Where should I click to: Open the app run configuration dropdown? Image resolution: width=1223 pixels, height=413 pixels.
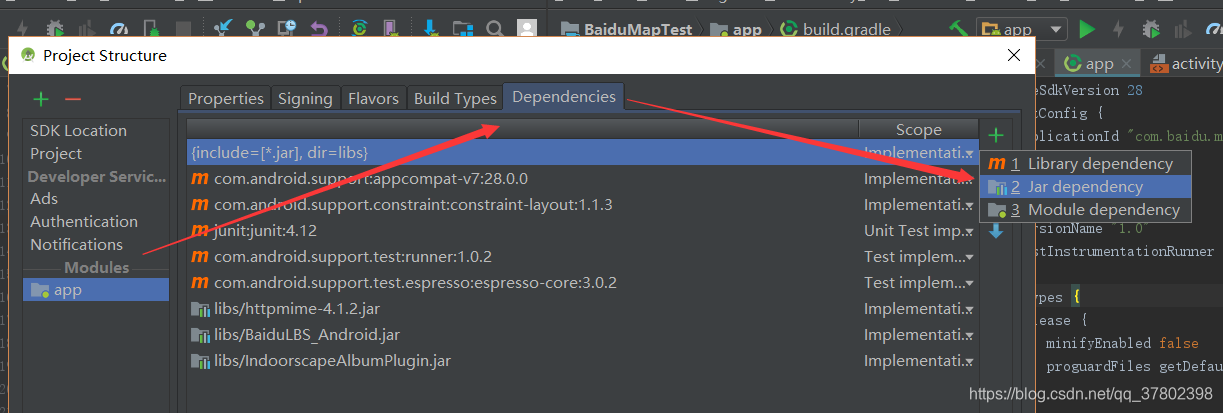[1021, 30]
